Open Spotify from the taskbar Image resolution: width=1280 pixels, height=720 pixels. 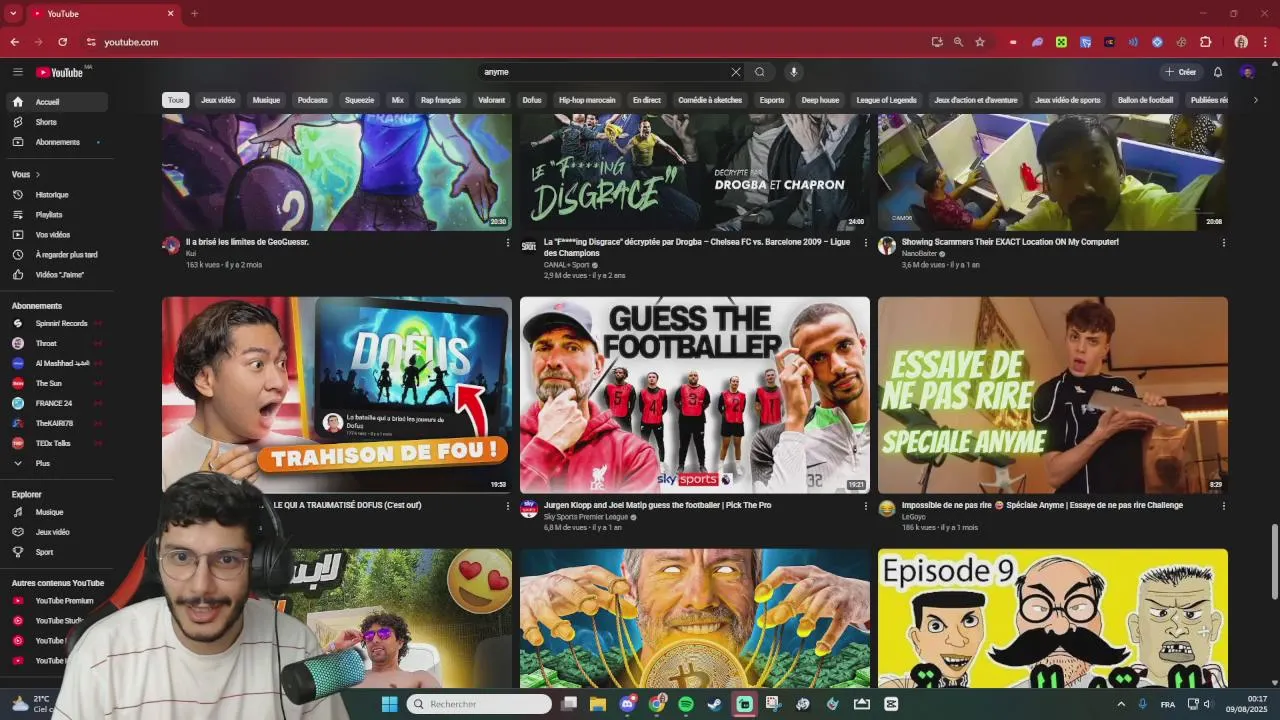[x=686, y=704]
